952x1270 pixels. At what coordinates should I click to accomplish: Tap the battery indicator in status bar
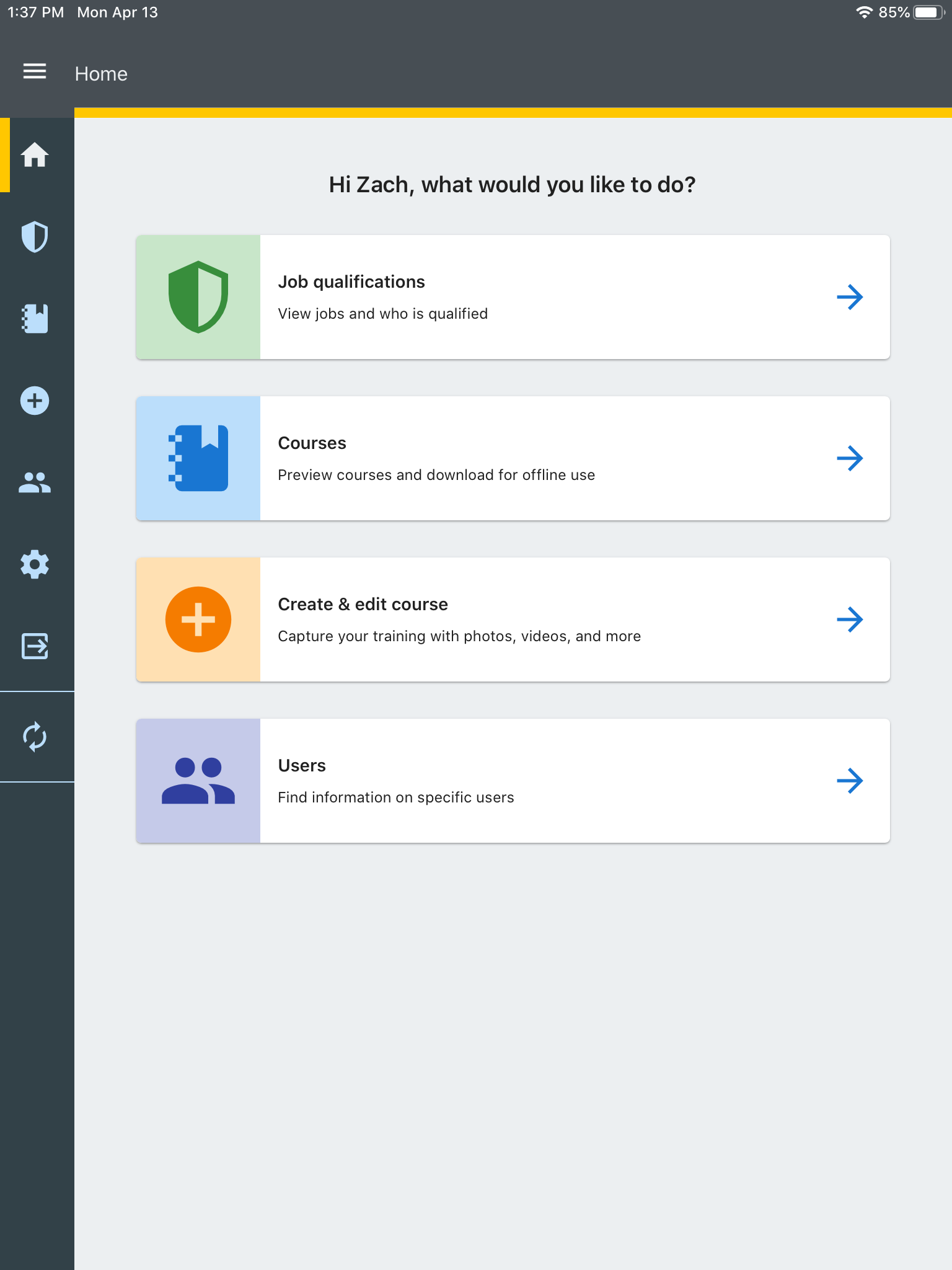pyautogui.click(x=929, y=12)
